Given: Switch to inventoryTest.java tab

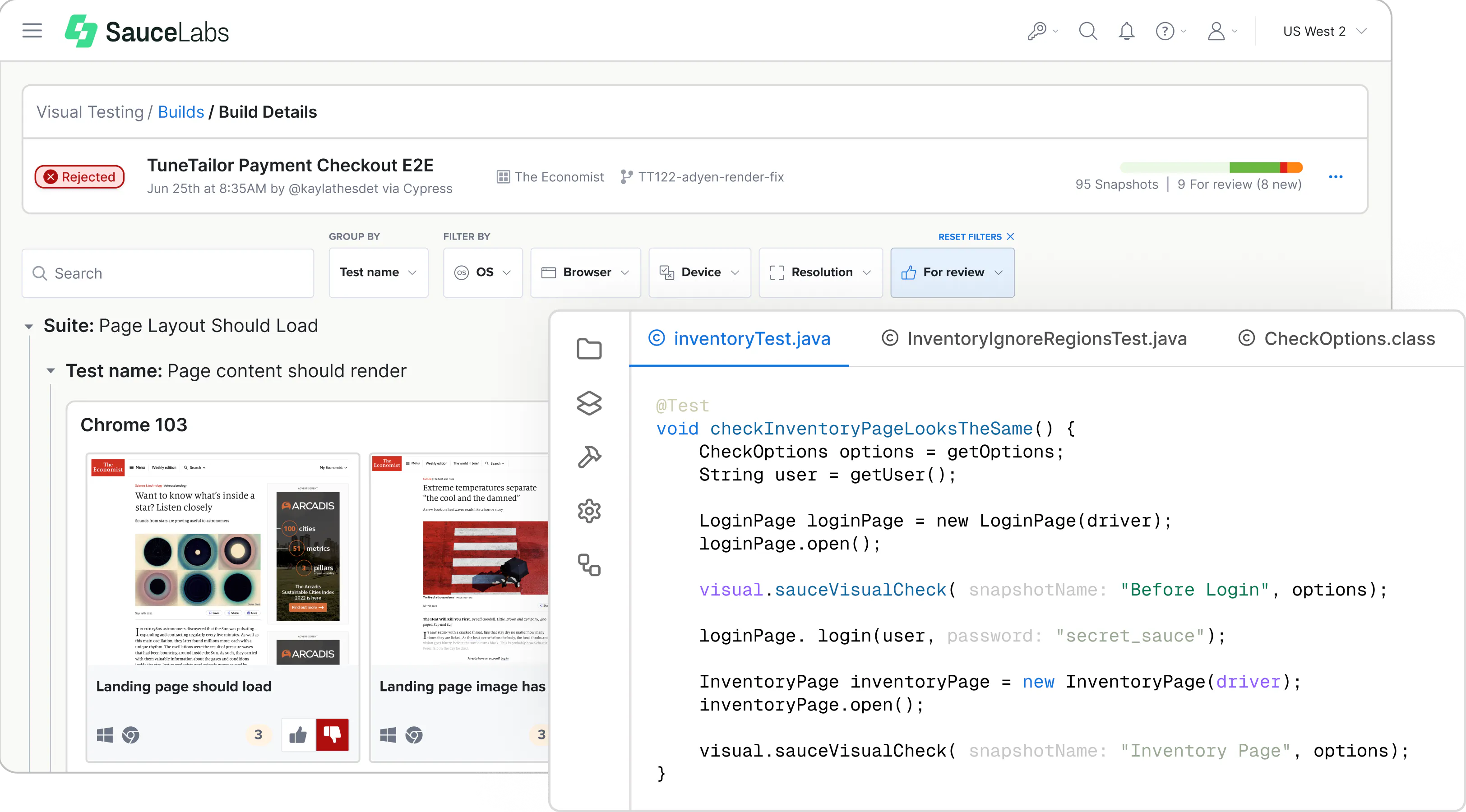Looking at the screenshot, I should [x=739, y=339].
